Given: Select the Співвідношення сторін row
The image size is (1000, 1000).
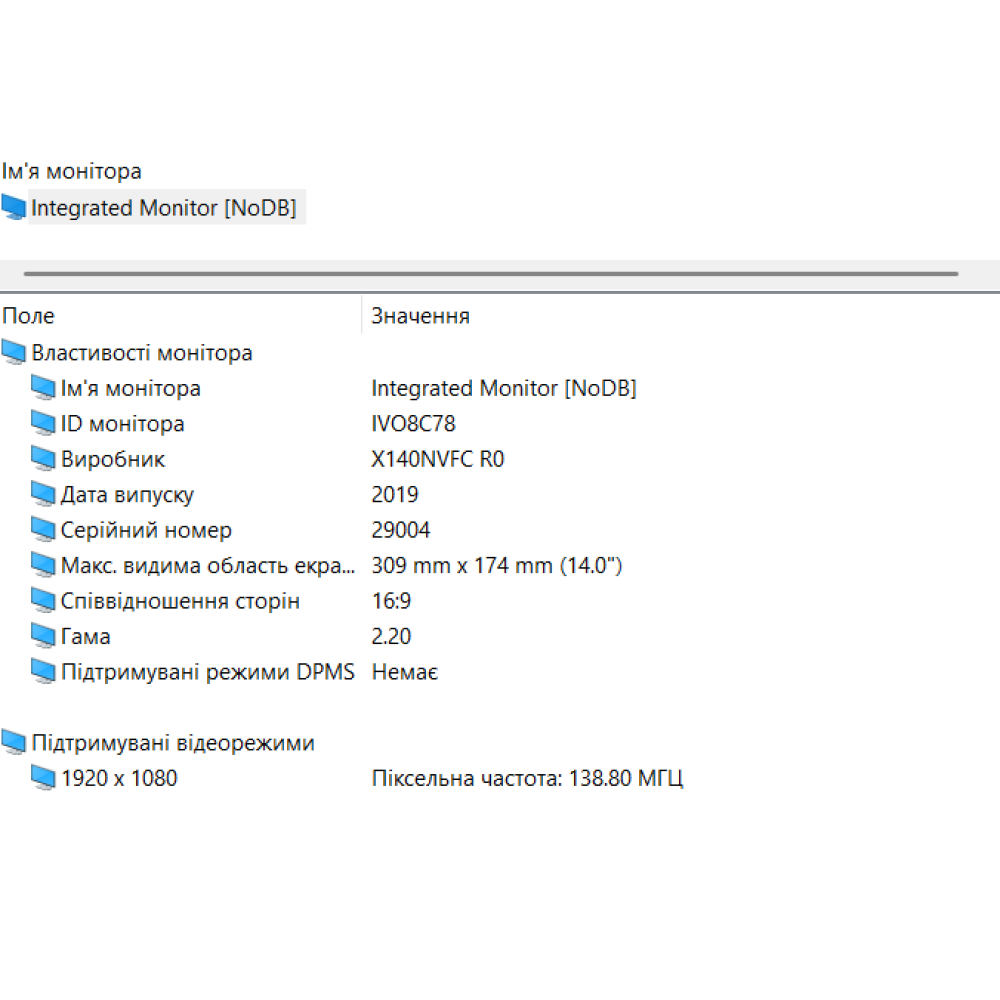Looking at the screenshot, I should click(180, 600).
